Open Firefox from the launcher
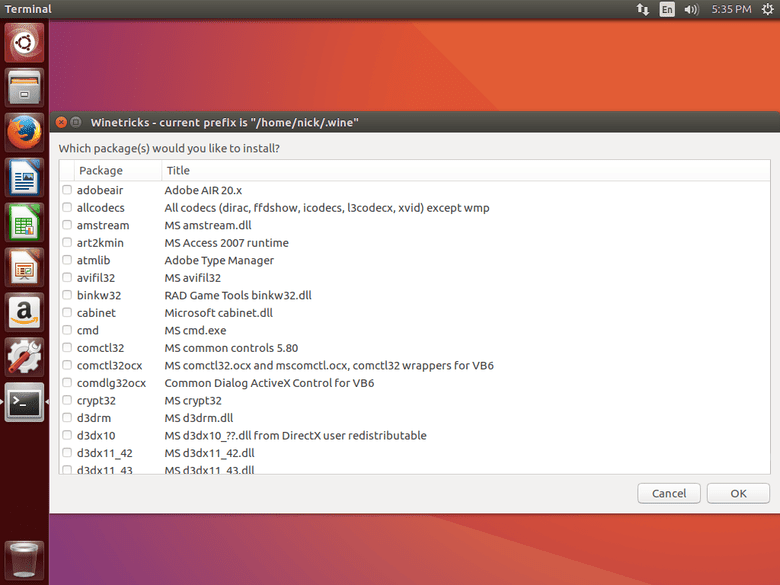780x585 pixels. 24,133
